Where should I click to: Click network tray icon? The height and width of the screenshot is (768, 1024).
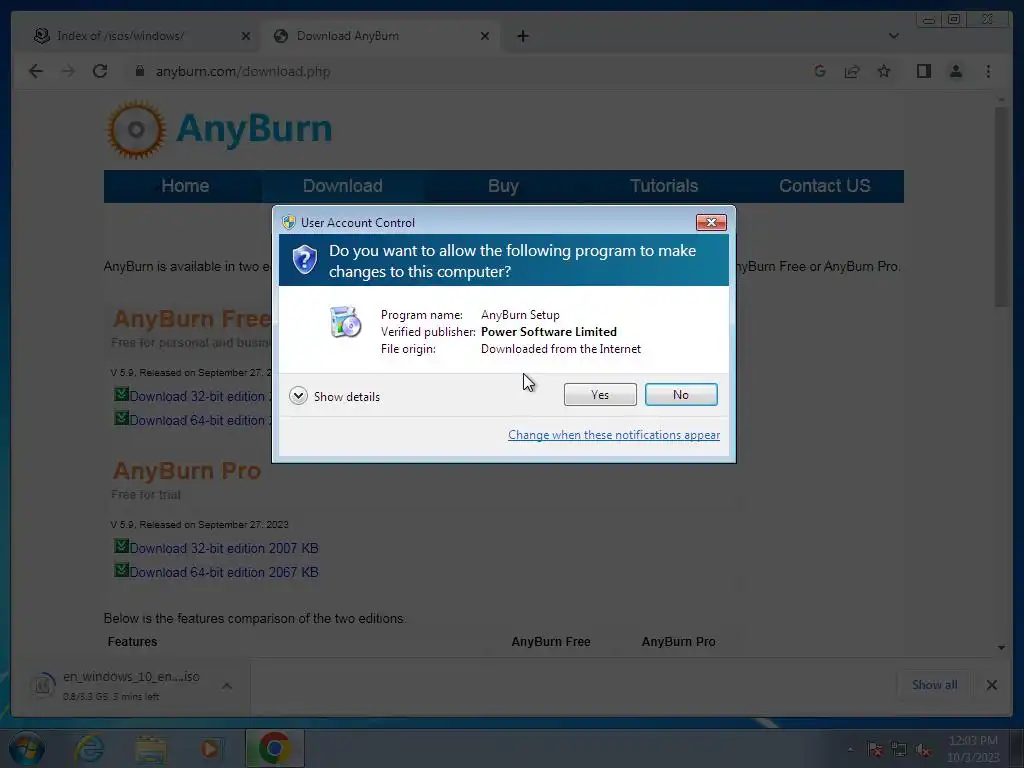[899, 750]
